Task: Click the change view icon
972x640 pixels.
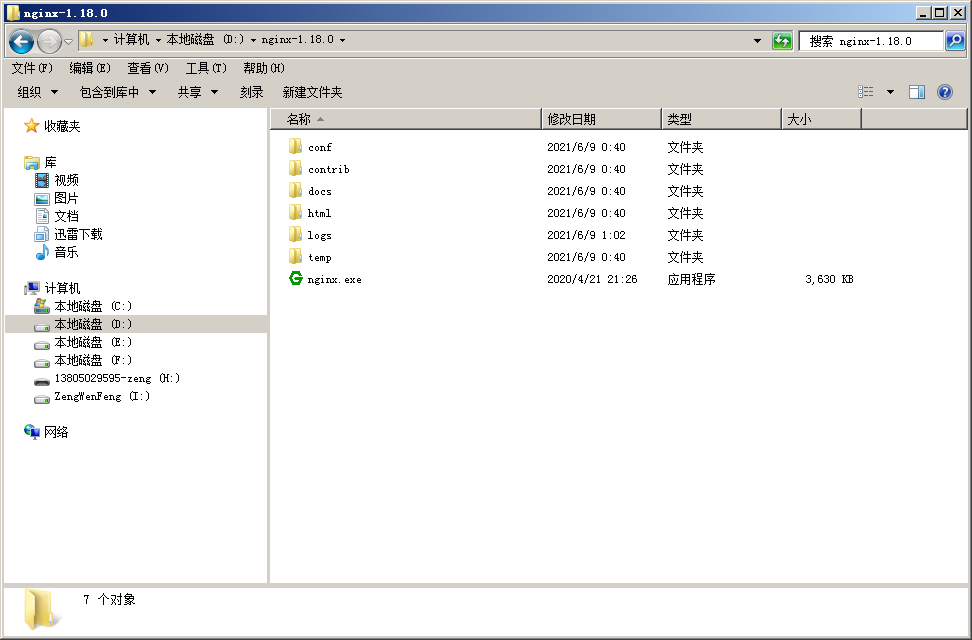Action: point(866,92)
